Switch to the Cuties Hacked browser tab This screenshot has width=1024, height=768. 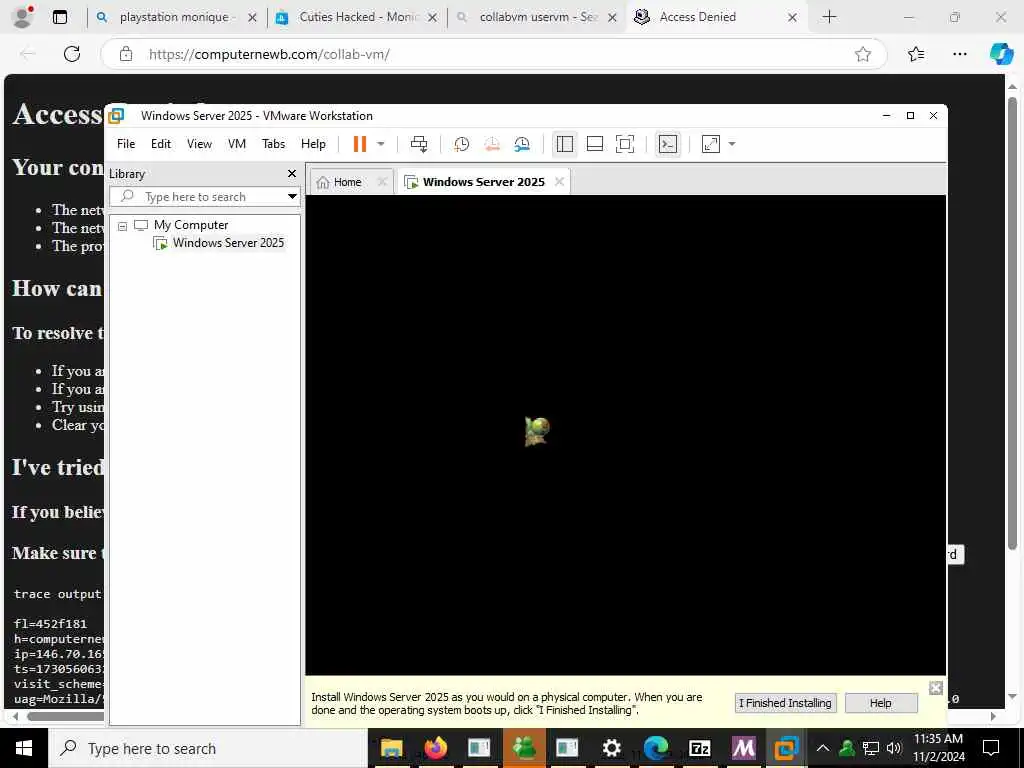359,17
